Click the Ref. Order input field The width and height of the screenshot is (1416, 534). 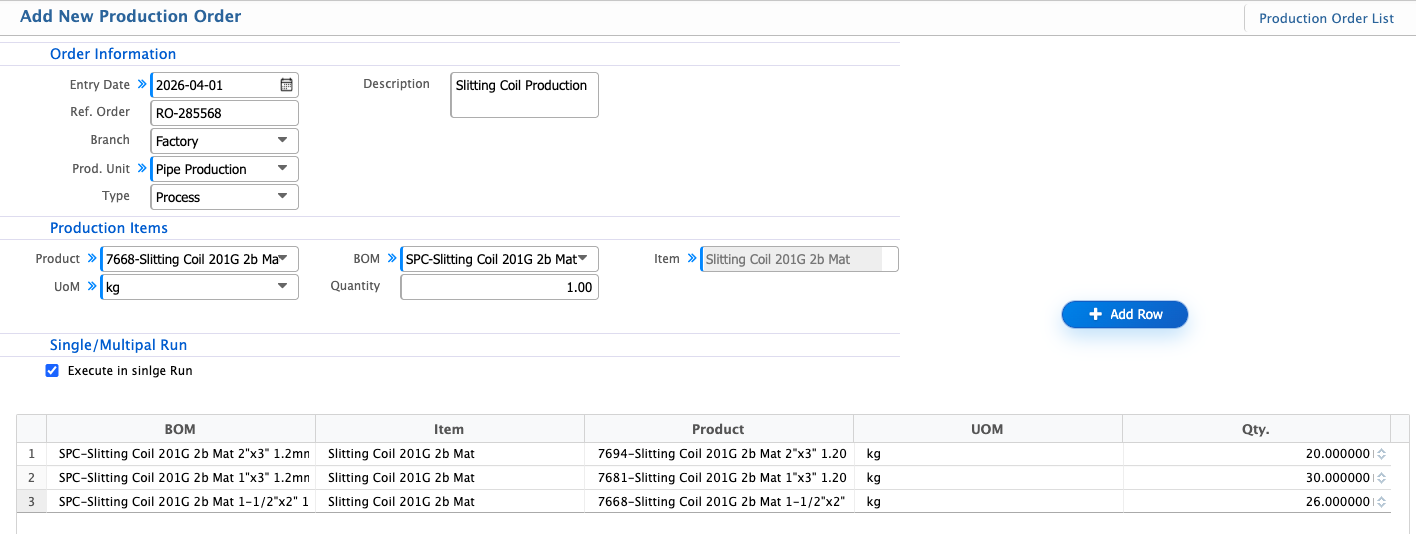(224, 113)
